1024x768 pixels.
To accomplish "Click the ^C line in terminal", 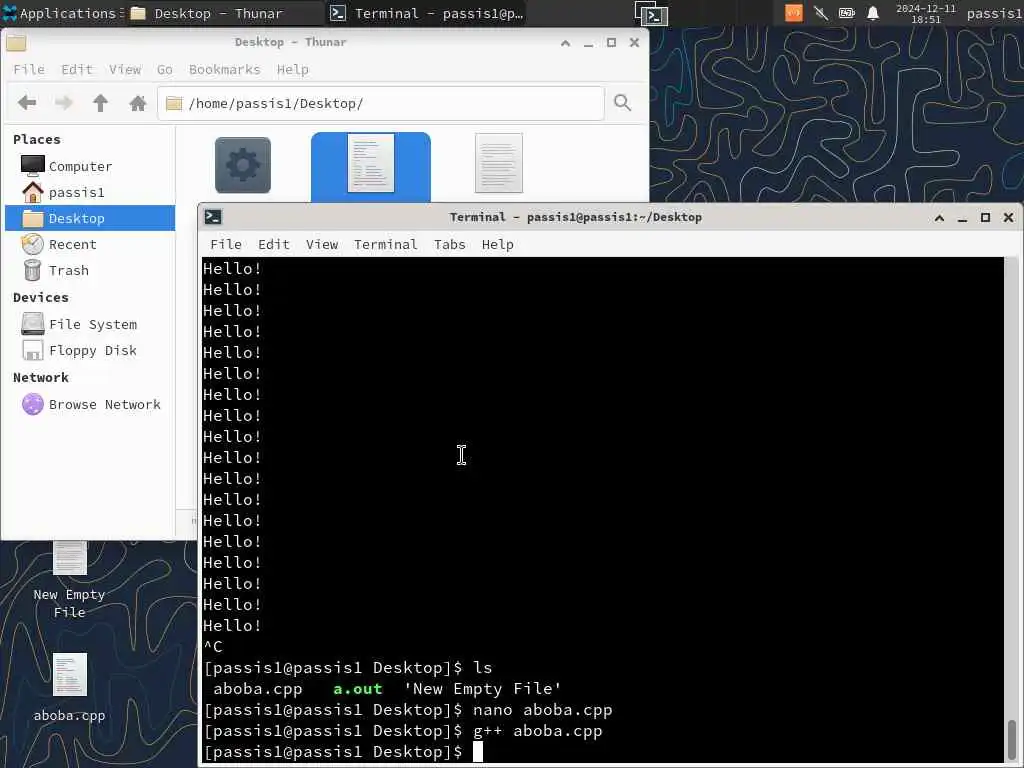I will [x=213, y=647].
